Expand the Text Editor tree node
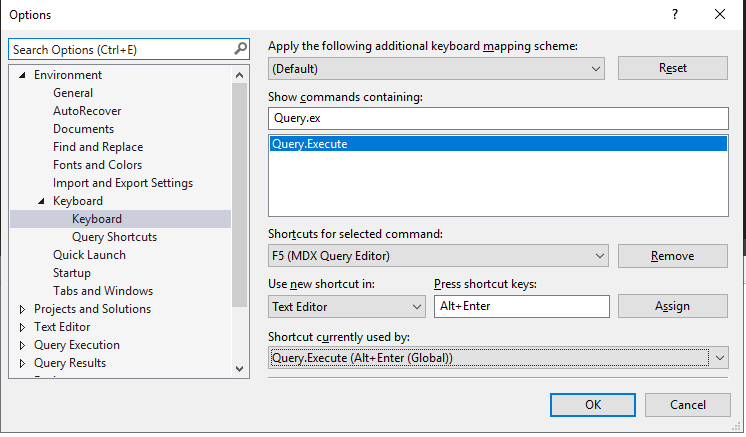The width and height of the screenshot is (746, 437). [22, 328]
